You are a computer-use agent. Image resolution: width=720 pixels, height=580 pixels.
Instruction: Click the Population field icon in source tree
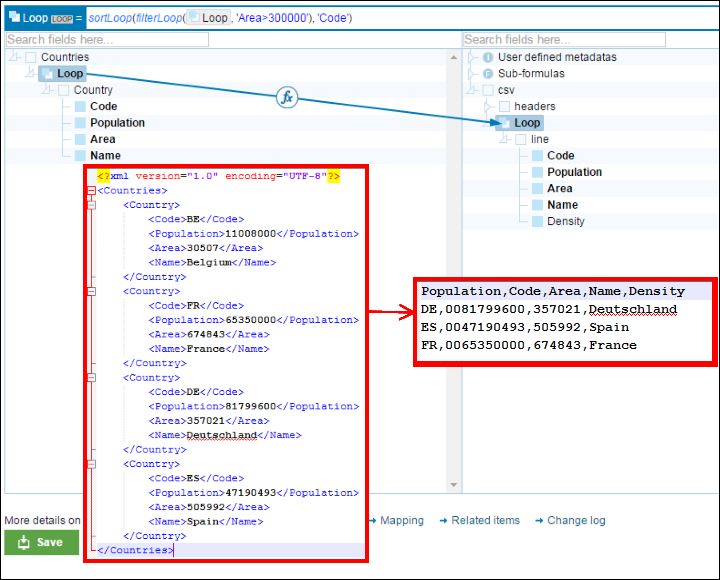pyautogui.click(x=80, y=123)
